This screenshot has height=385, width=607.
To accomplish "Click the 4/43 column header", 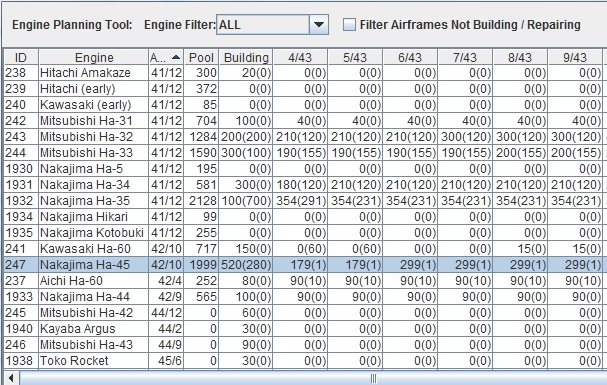I will pos(300,57).
